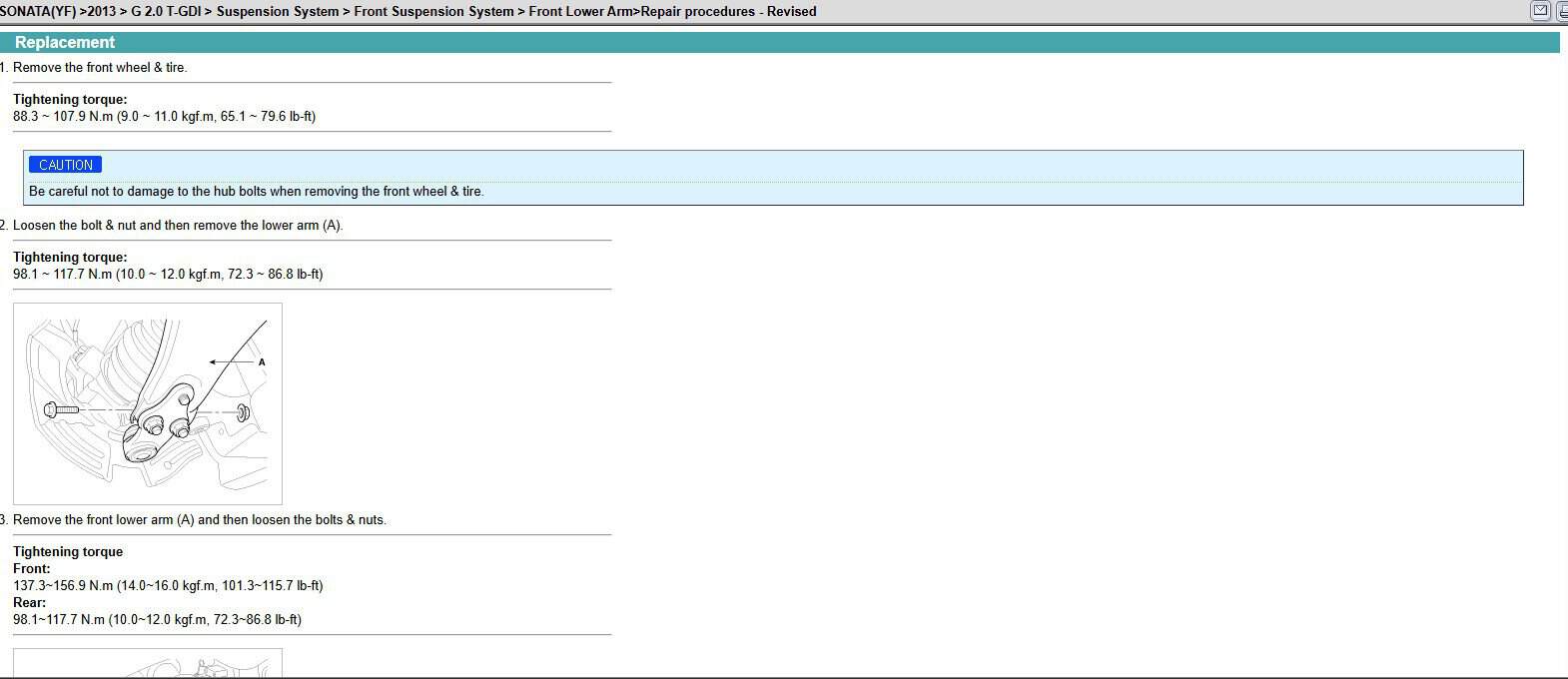
Task: Click the blue CAUTION badge
Action: [x=65, y=165]
